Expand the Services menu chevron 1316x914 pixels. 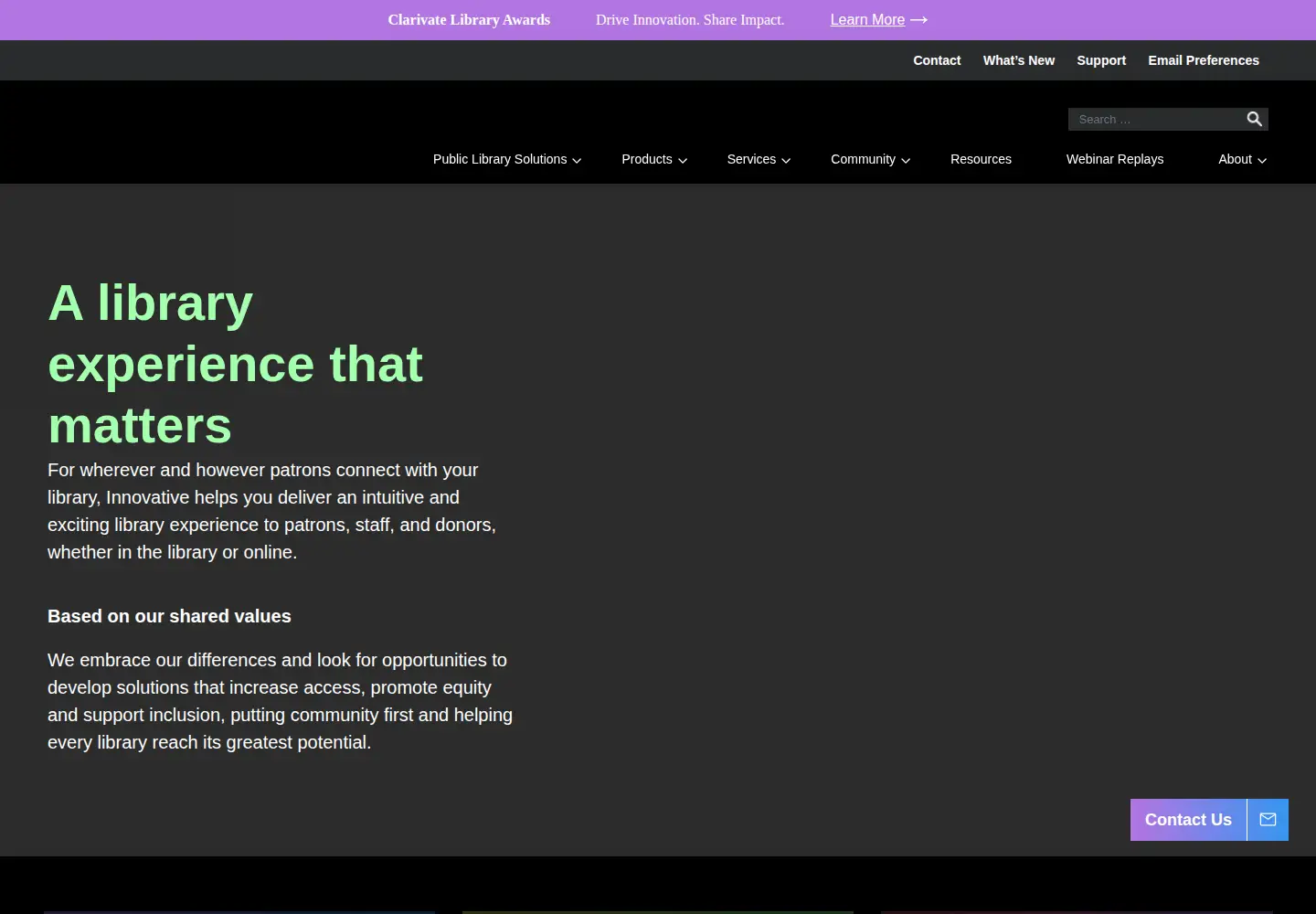[786, 160]
